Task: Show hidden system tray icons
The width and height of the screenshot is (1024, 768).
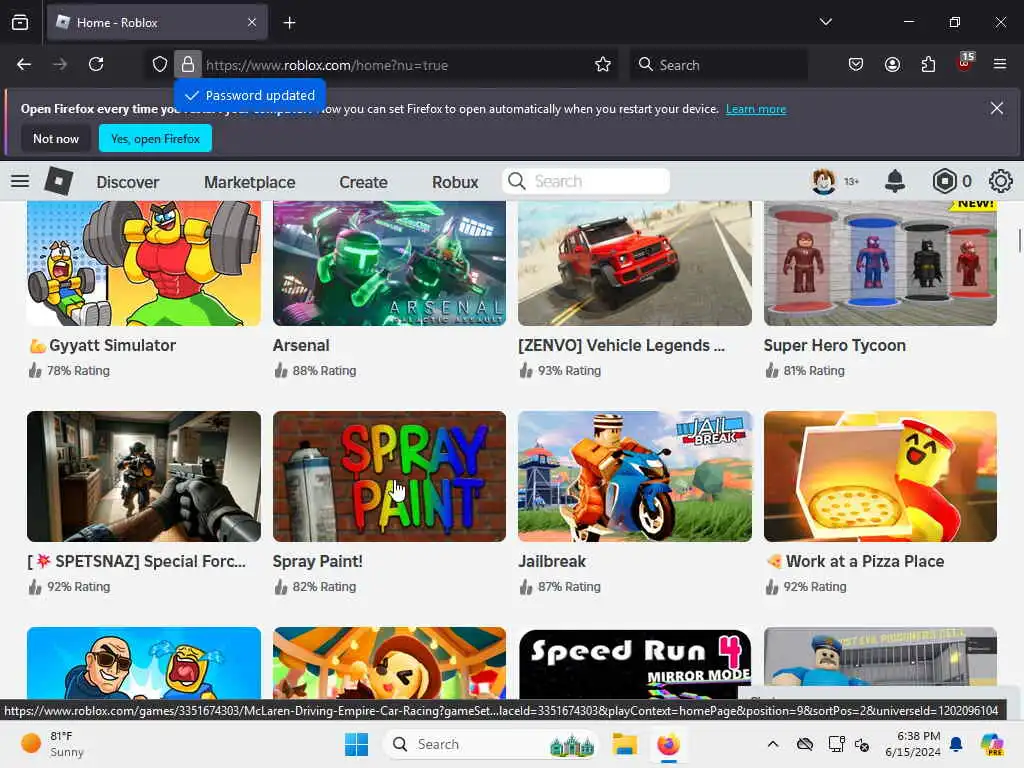Action: [x=773, y=744]
